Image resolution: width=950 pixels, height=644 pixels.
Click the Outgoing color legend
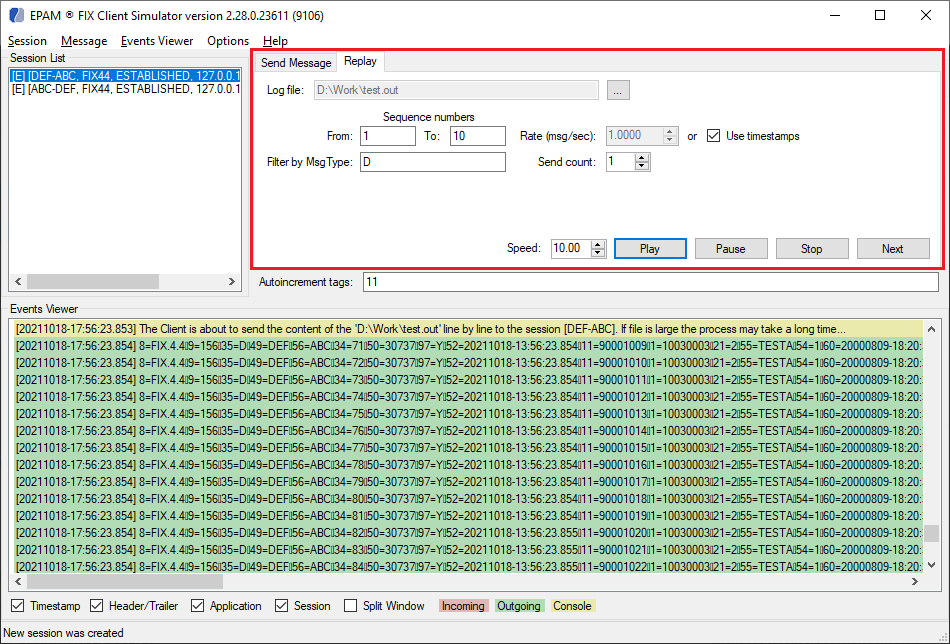pyautogui.click(x=518, y=606)
